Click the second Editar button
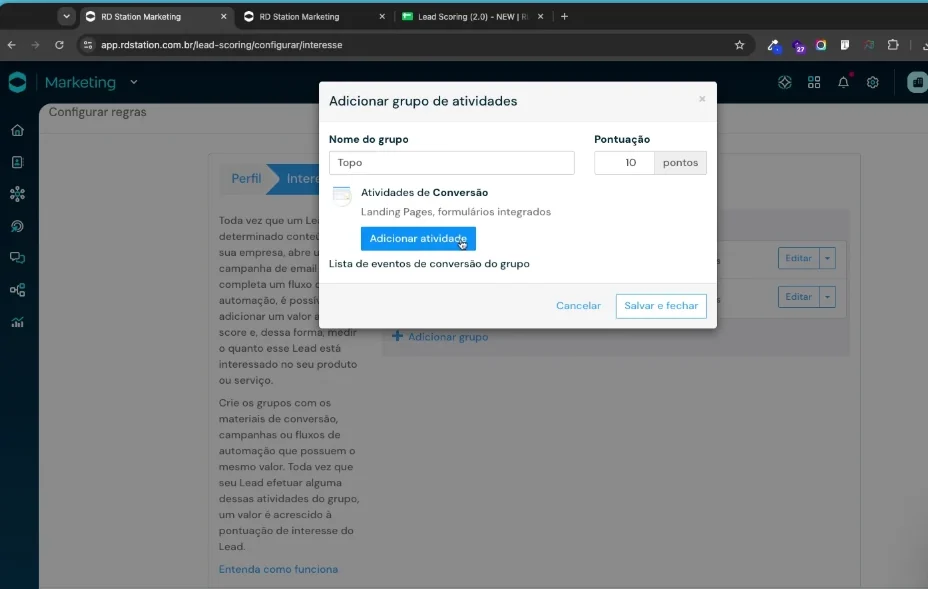This screenshot has width=928, height=589. coord(798,297)
